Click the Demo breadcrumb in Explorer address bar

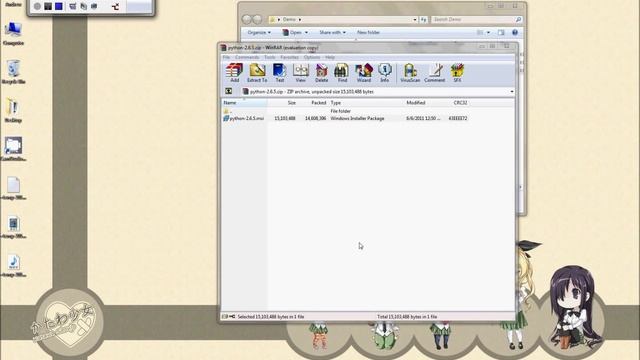(289, 19)
